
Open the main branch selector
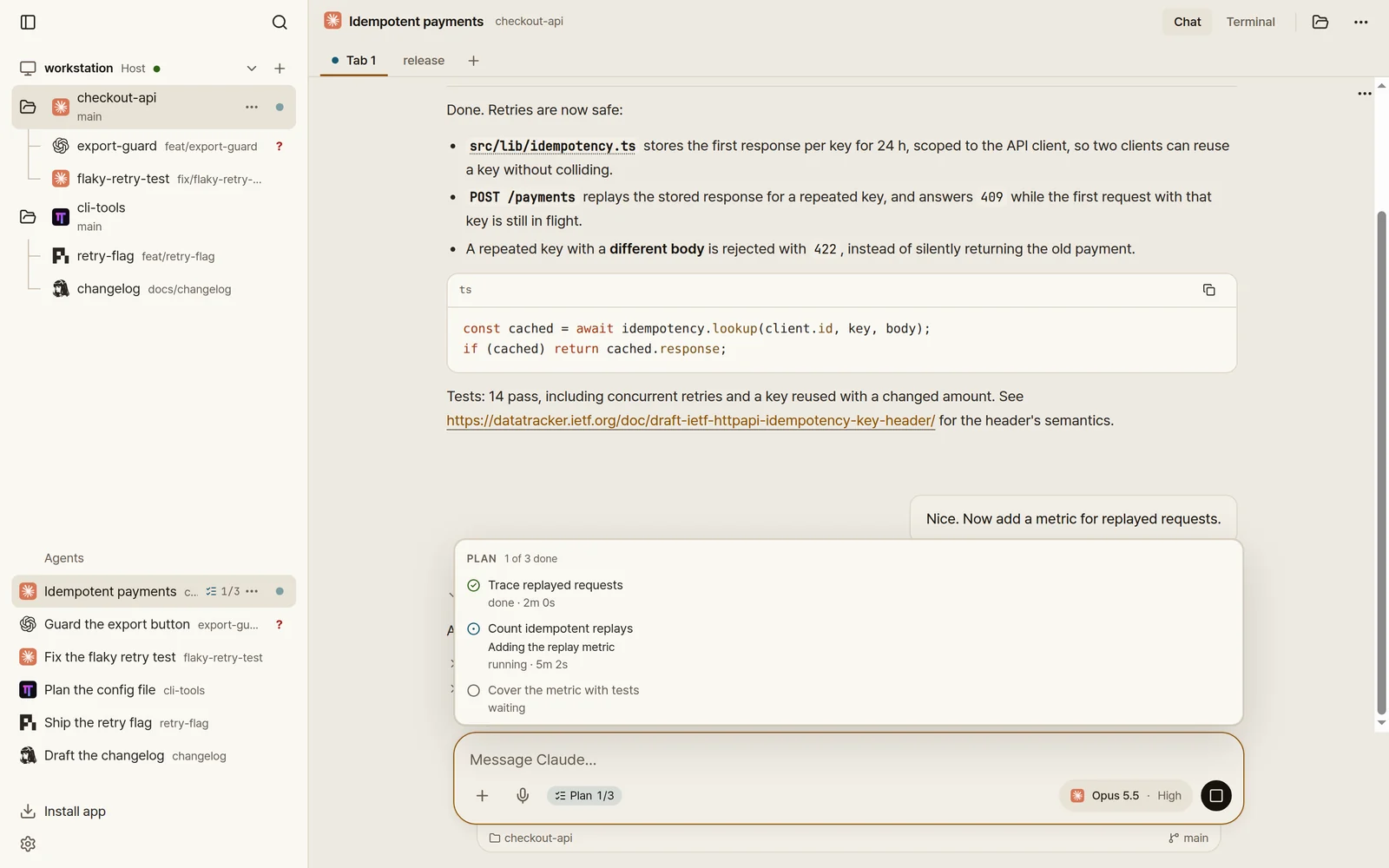click(x=1188, y=838)
